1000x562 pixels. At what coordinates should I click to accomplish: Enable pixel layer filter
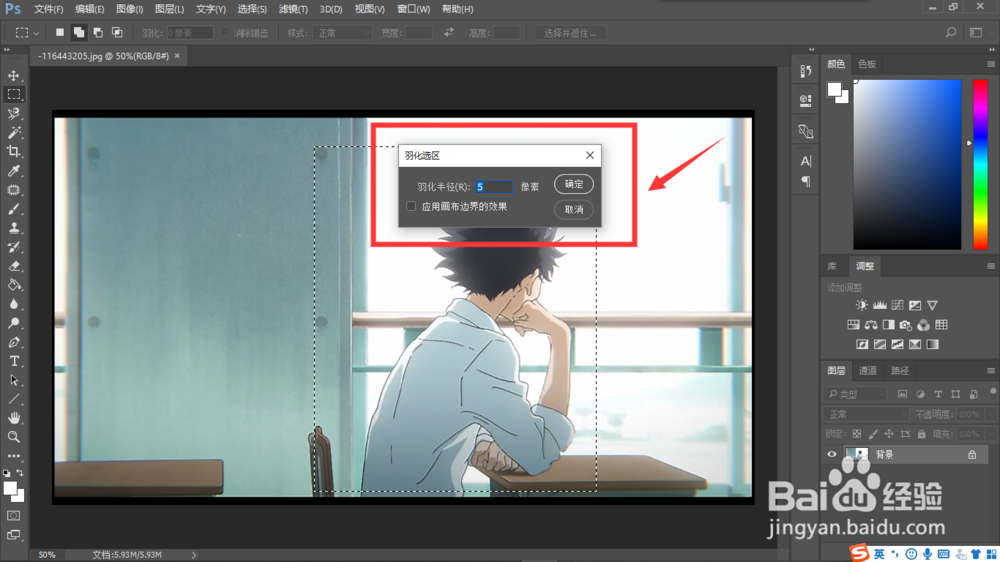902,394
